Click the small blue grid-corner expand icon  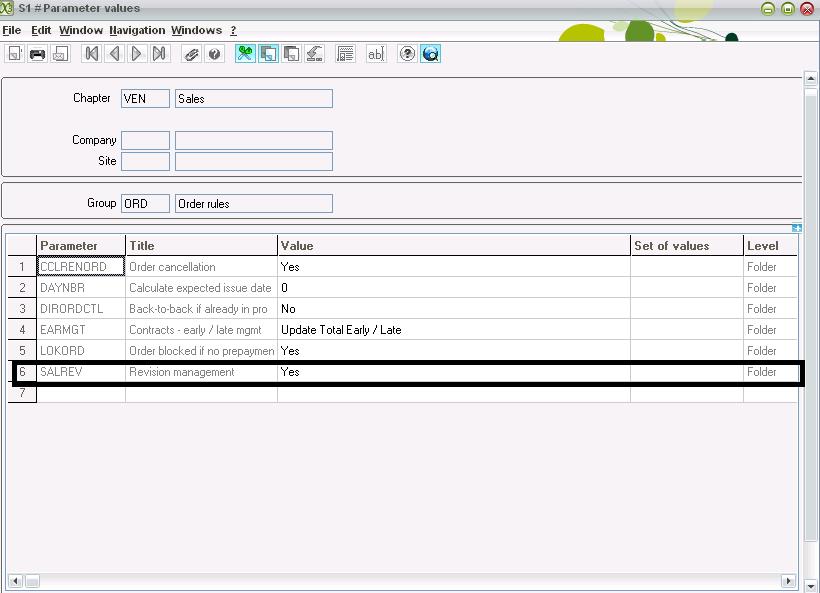click(796, 228)
